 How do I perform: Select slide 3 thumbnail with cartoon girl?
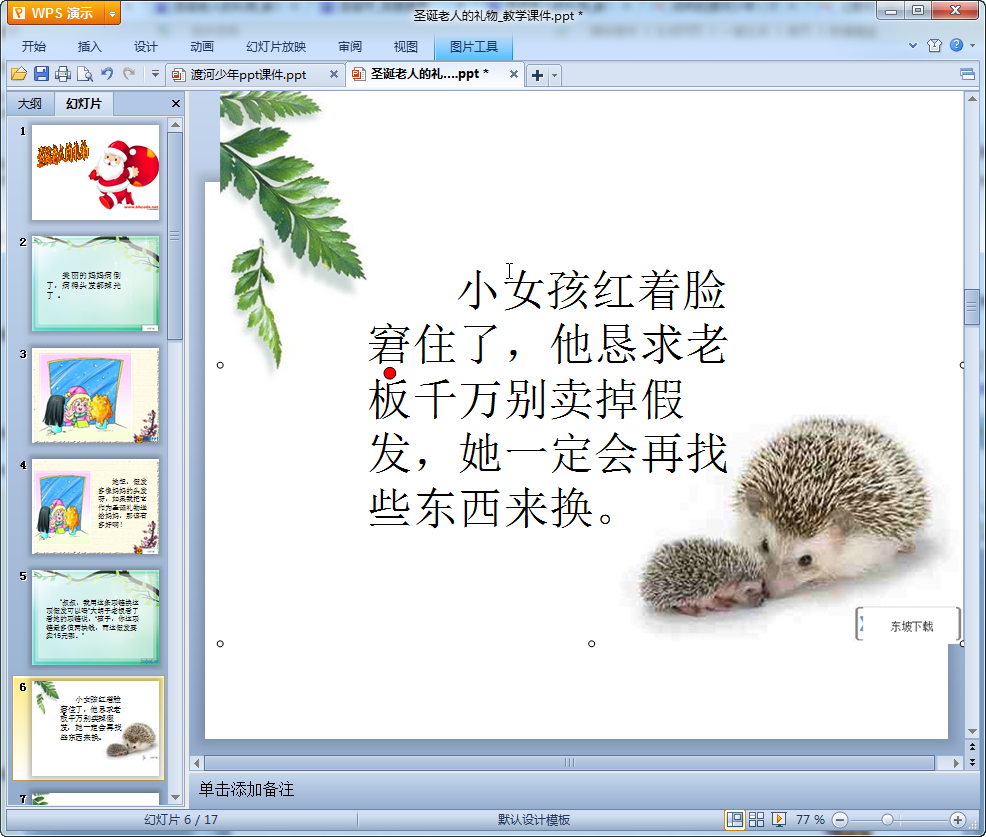96,395
